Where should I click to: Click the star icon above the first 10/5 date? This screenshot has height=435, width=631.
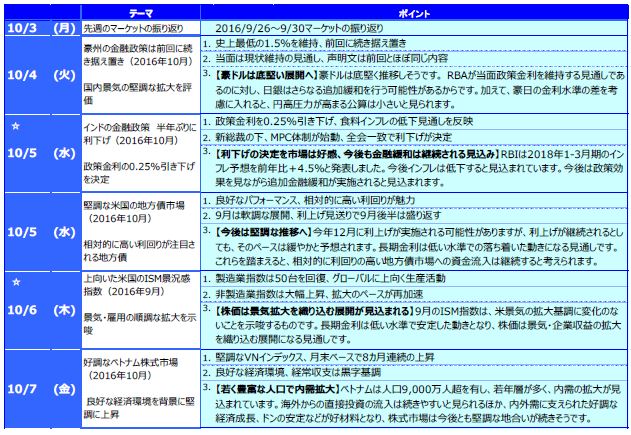(15, 129)
